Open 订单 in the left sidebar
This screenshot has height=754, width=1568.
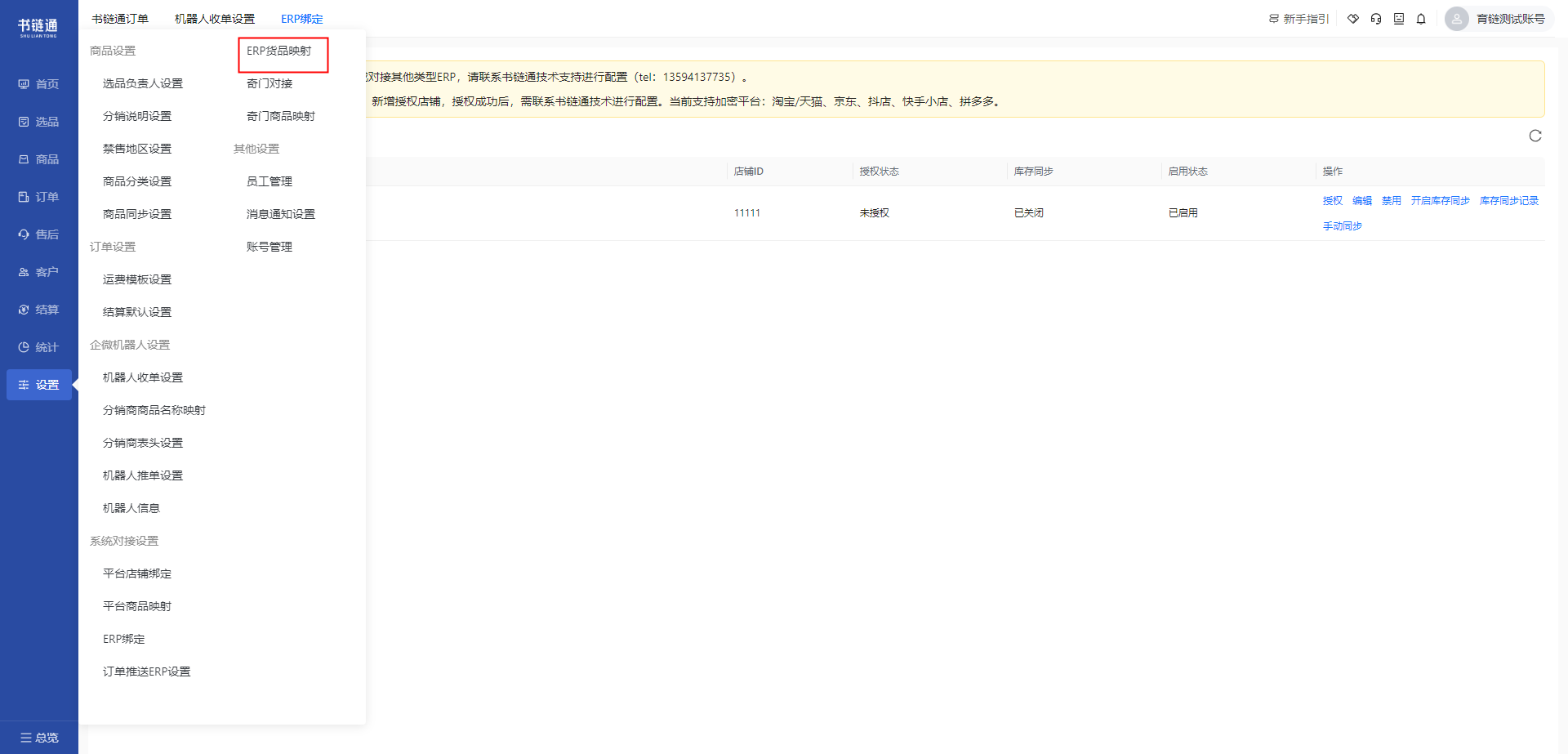click(38, 197)
